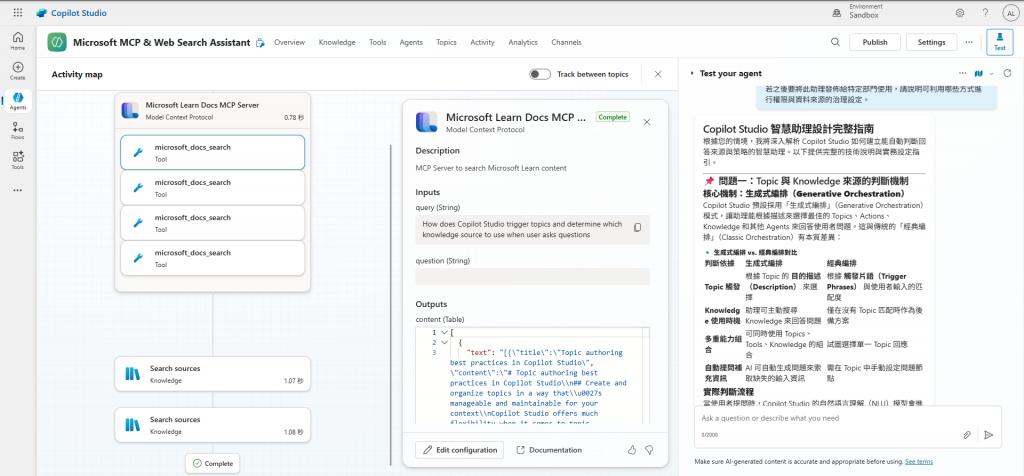Click thumbs down on the details card
This screenshot has height=476, width=1024.
(649, 449)
